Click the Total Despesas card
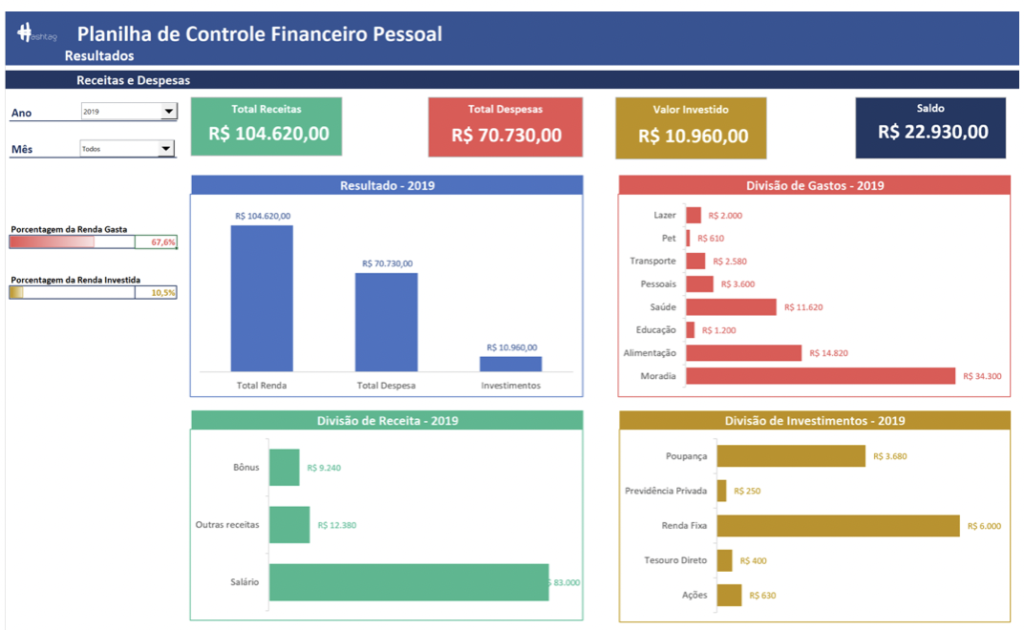The image size is (1024, 630). tap(505, 125)
